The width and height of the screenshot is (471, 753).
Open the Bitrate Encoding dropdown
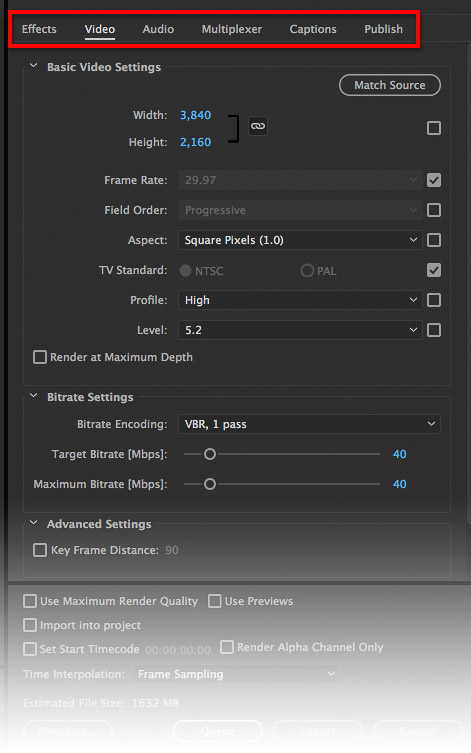[x=309, y=424]
